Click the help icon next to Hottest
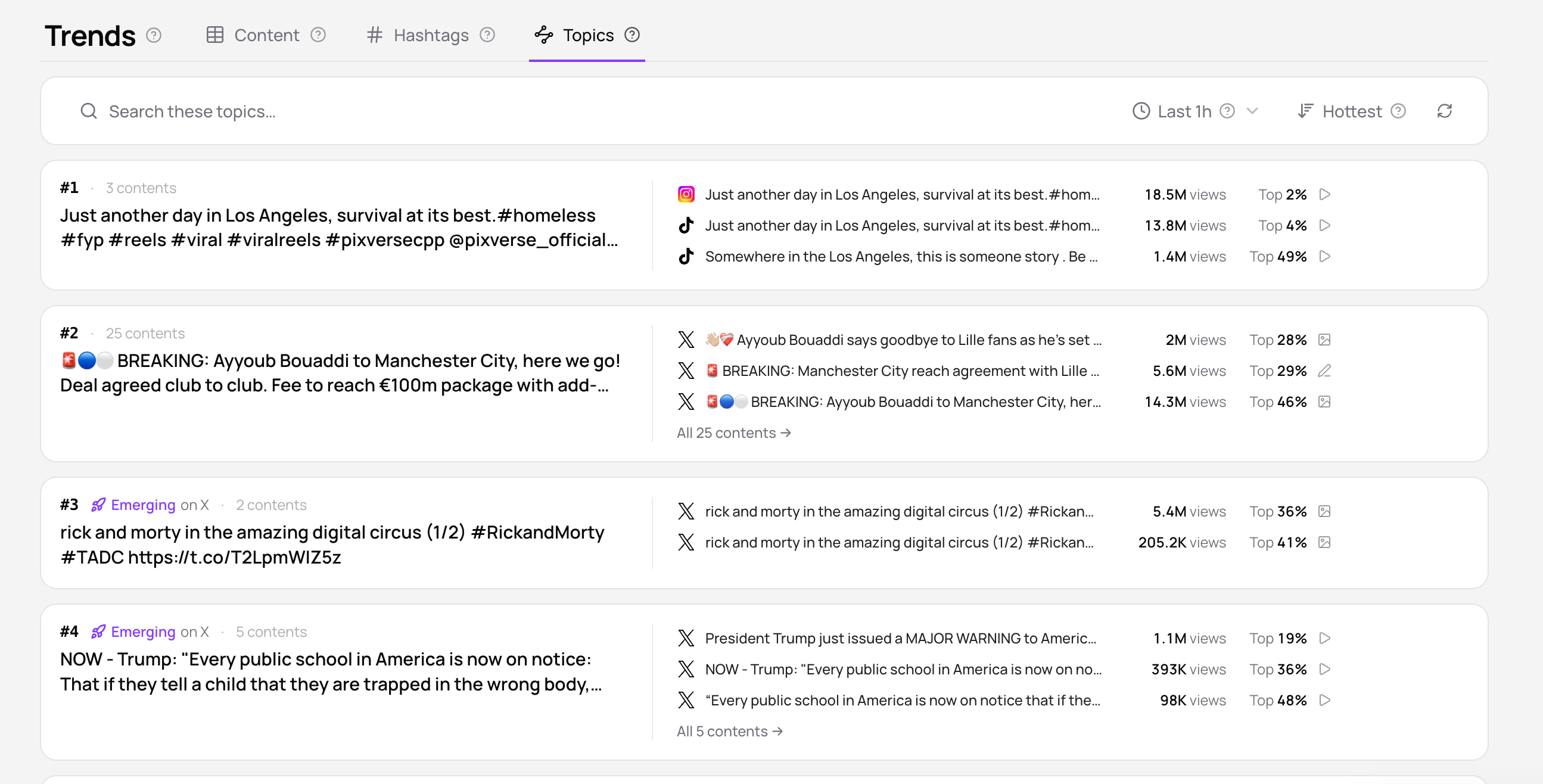This screenshot has height=784, width=1543. point(1398,111)
